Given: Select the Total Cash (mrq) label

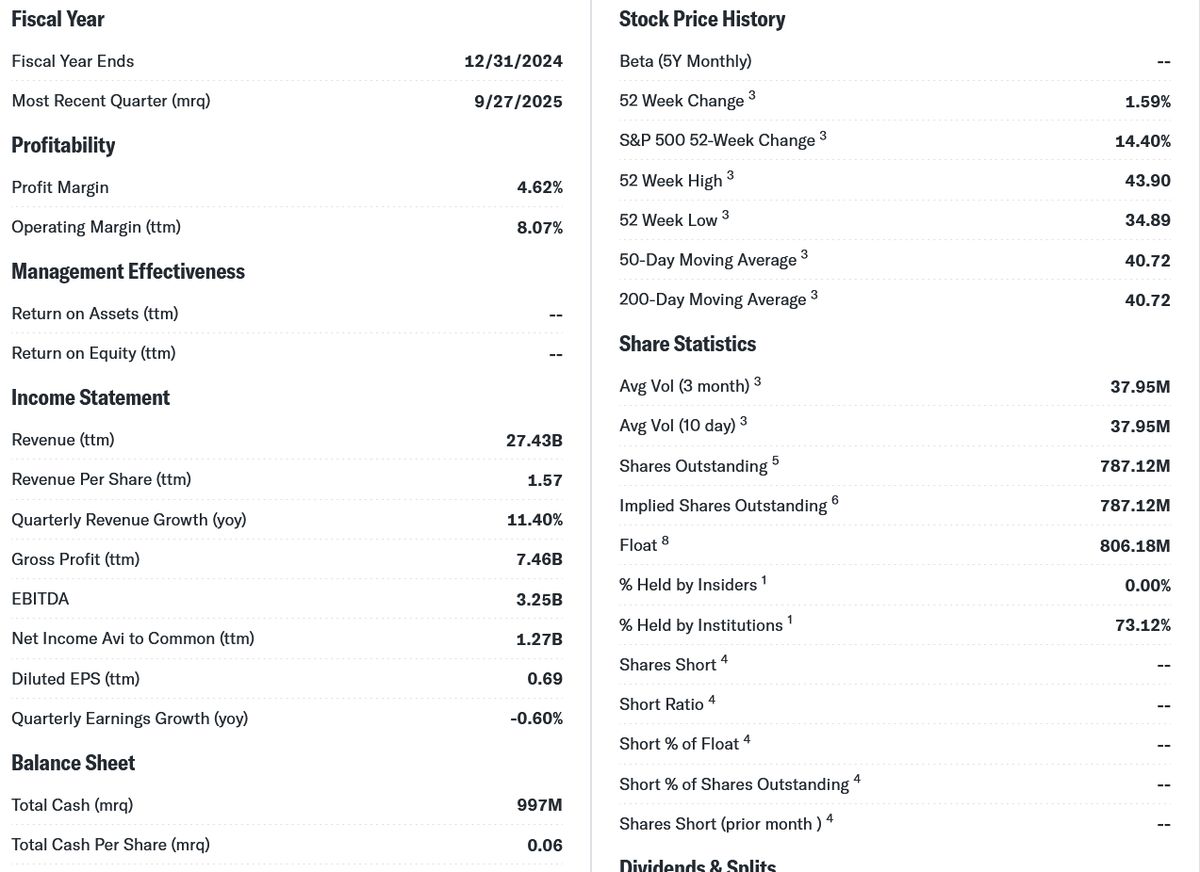Looking at the screenshot, I should point(72,805).
